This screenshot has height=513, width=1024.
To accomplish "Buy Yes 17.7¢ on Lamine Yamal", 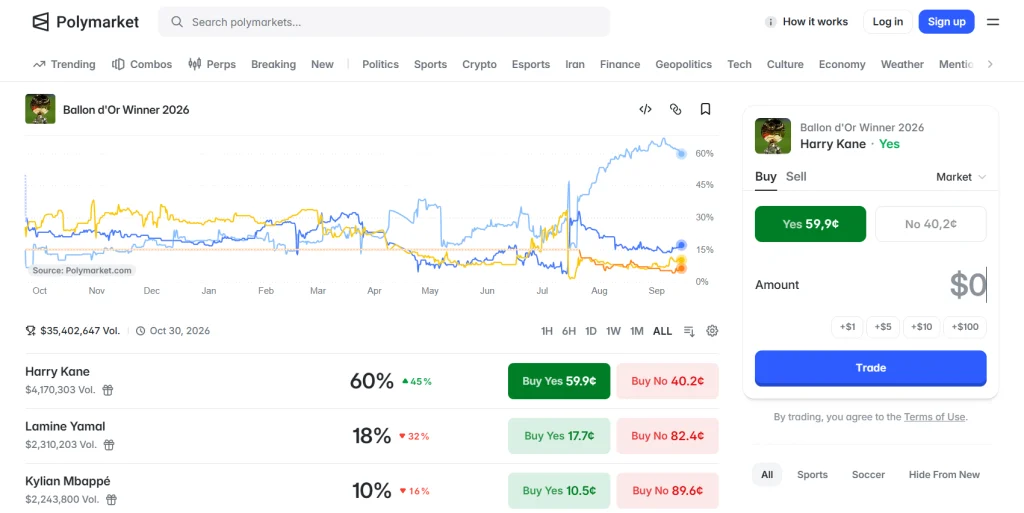I will pos(559,436).
